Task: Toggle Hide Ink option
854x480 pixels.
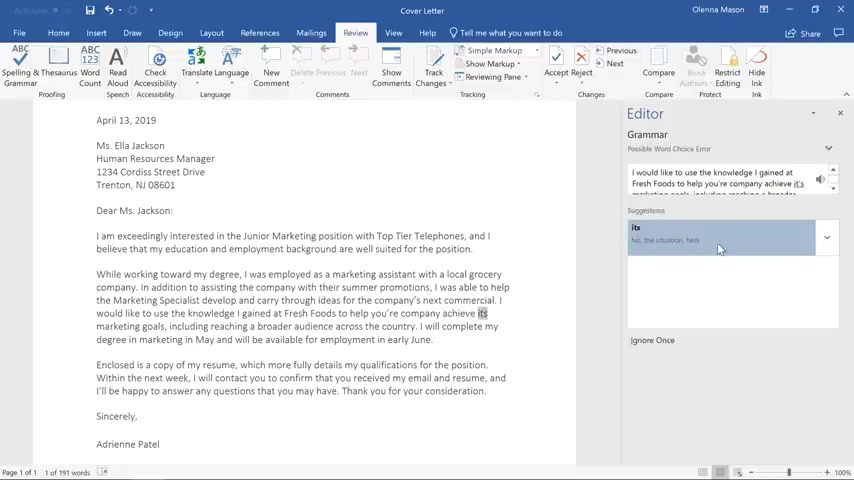Action: pos(757,66)
